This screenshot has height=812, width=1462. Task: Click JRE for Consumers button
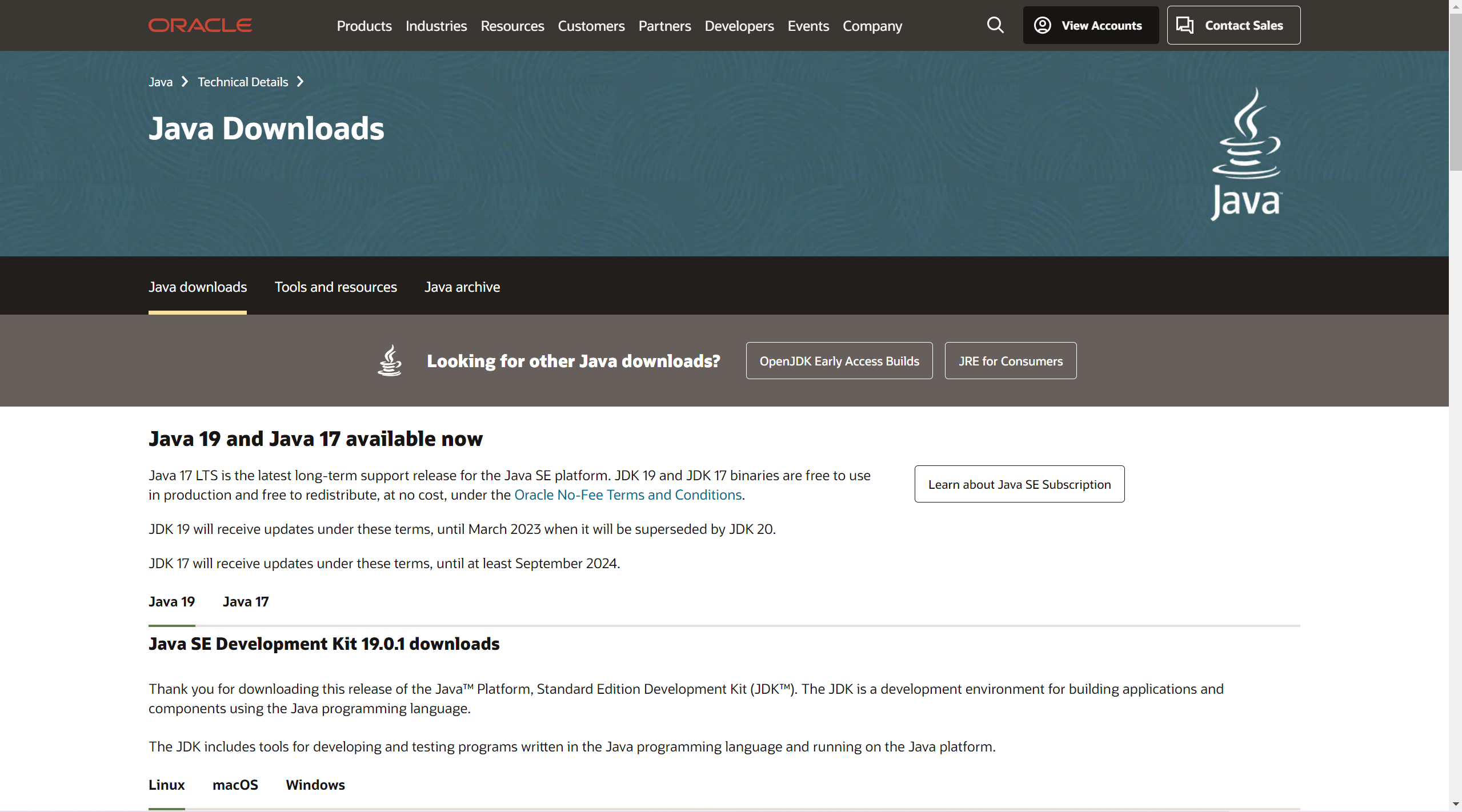(x=1010, y=360)
